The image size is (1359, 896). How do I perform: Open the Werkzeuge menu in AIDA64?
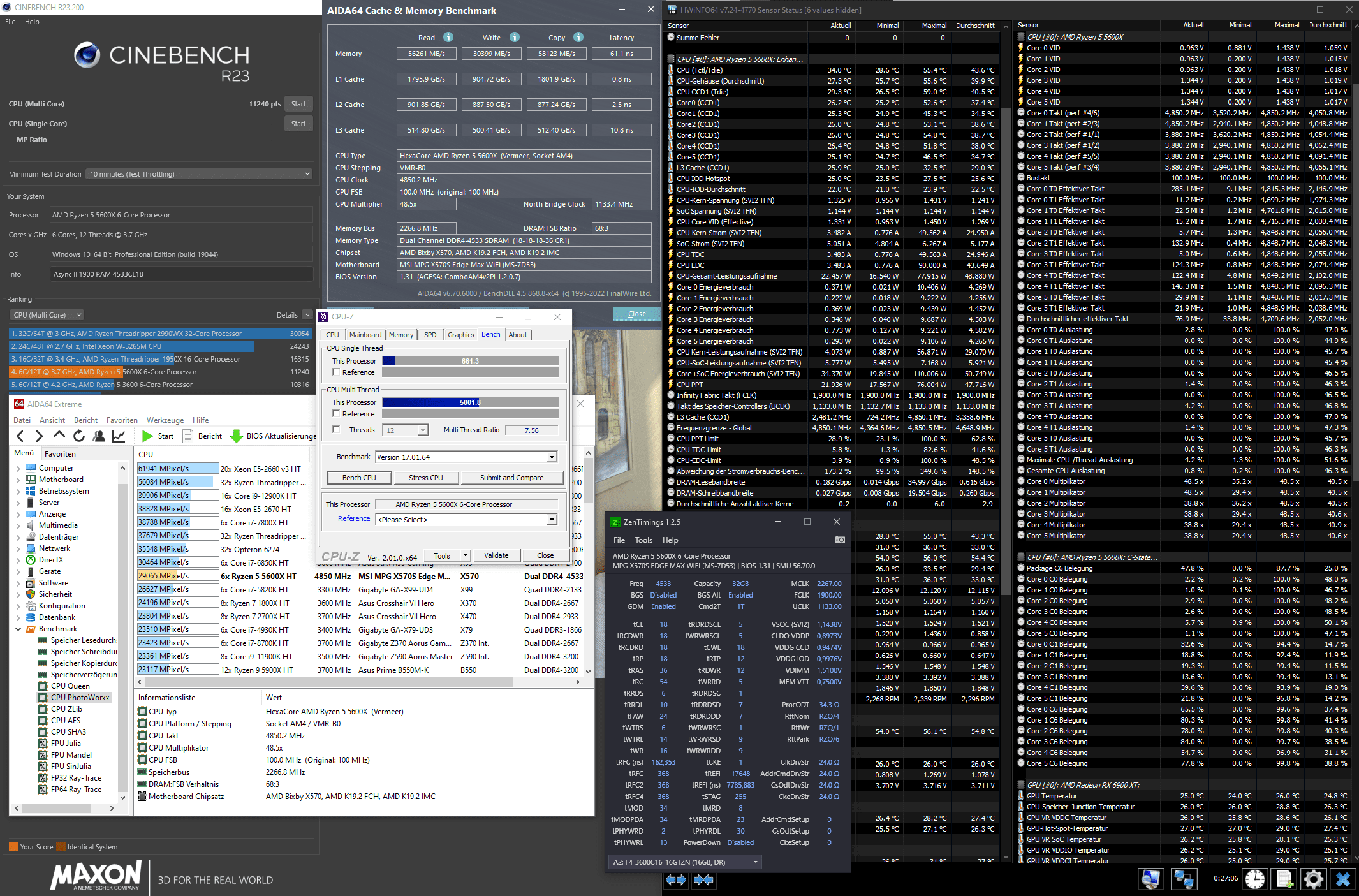165,420
